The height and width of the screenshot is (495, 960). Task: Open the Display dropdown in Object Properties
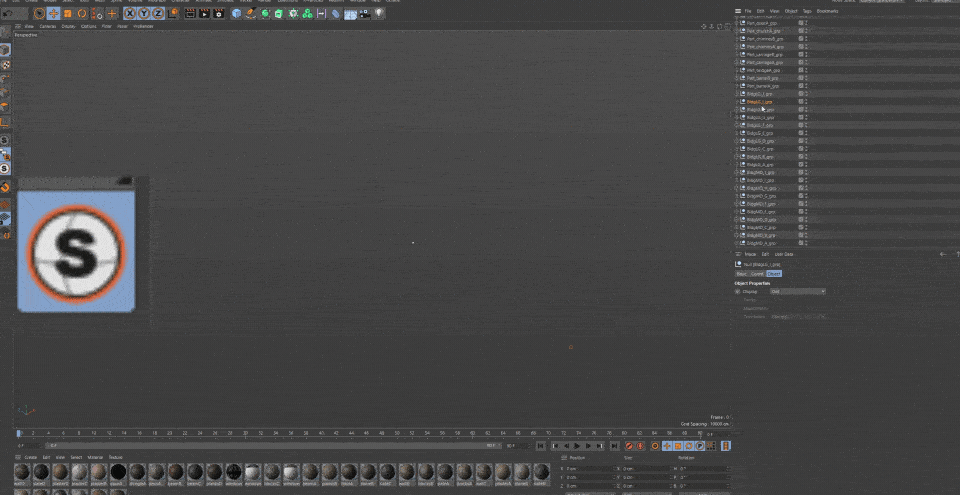click(x=798, y=292)
